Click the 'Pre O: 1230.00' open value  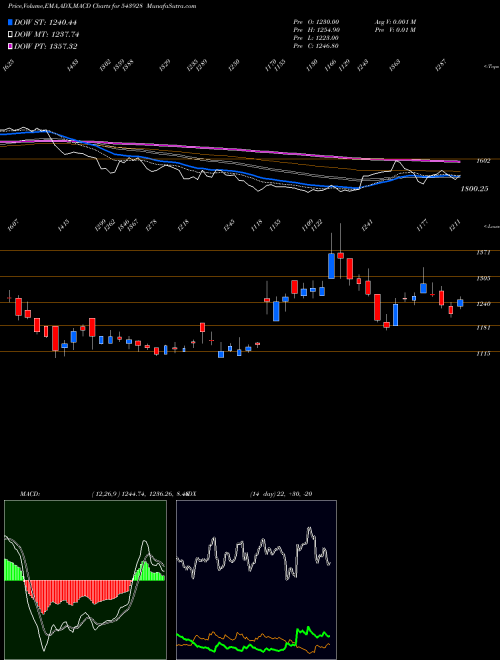pyautogui.click(x=316, y=22)
